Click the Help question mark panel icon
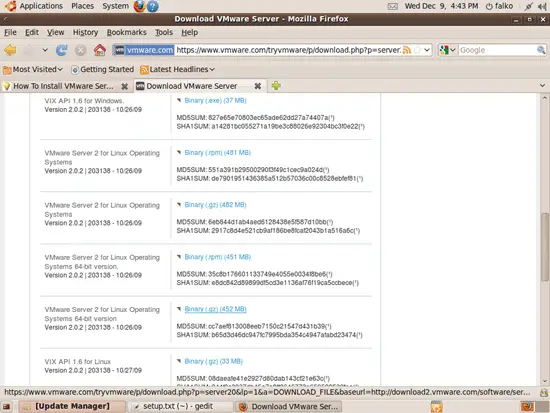Viewport: 550px width, 413px height. 153,6
